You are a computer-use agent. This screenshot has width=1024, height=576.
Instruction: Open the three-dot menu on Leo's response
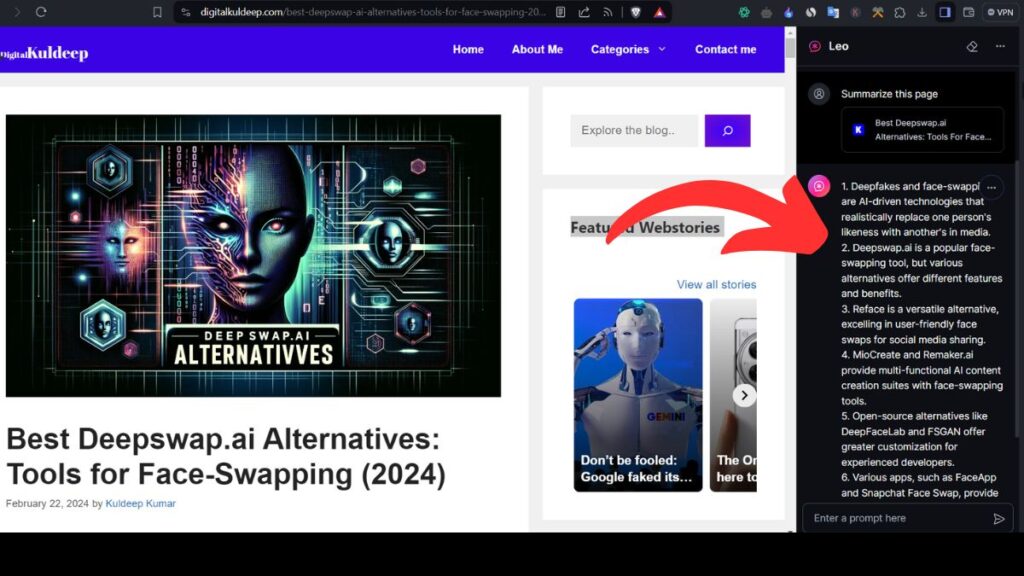point(991,187)
